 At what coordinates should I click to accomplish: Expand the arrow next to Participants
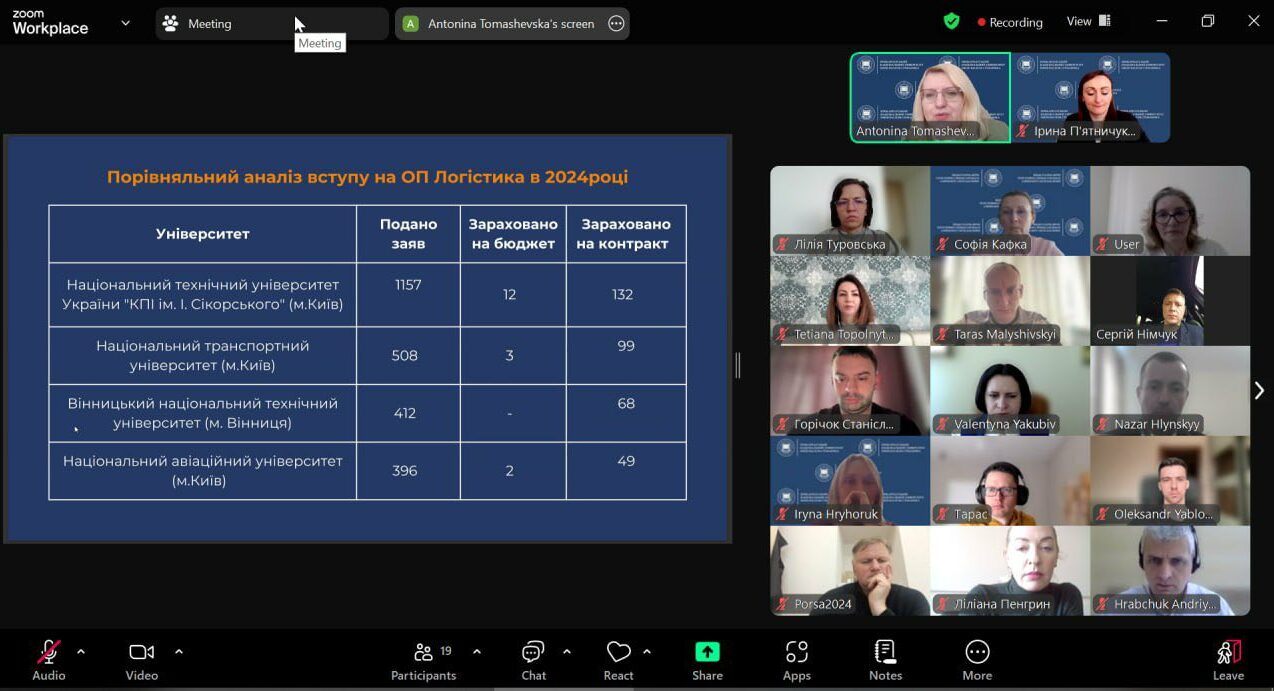477,652
